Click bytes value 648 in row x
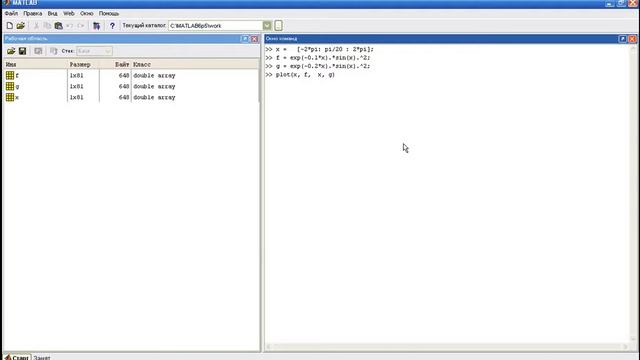The height and width of the screenshot is (360, 640). (x=124, y=97)
